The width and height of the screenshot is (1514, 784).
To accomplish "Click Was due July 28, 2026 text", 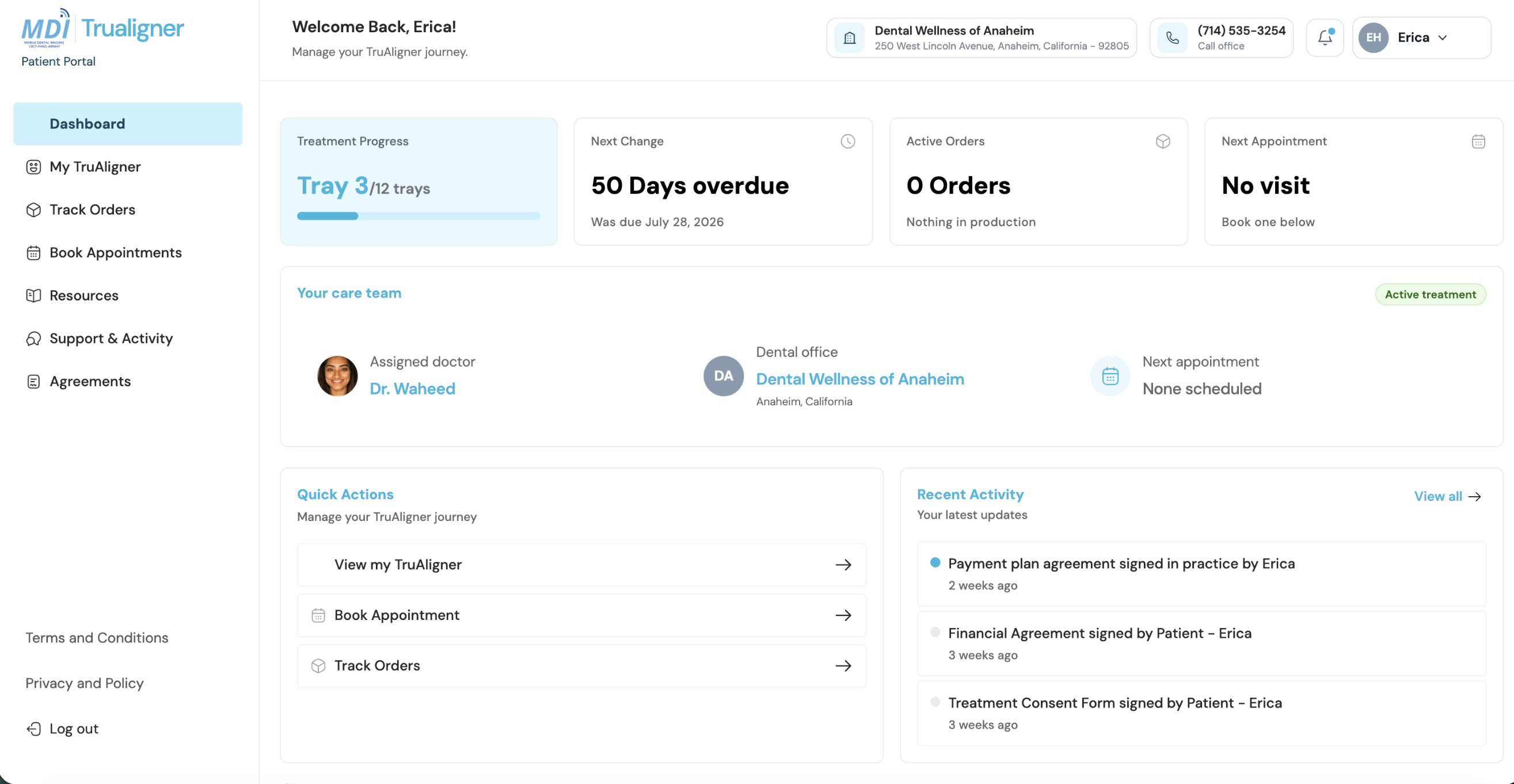I will click(x=657, y=222).
